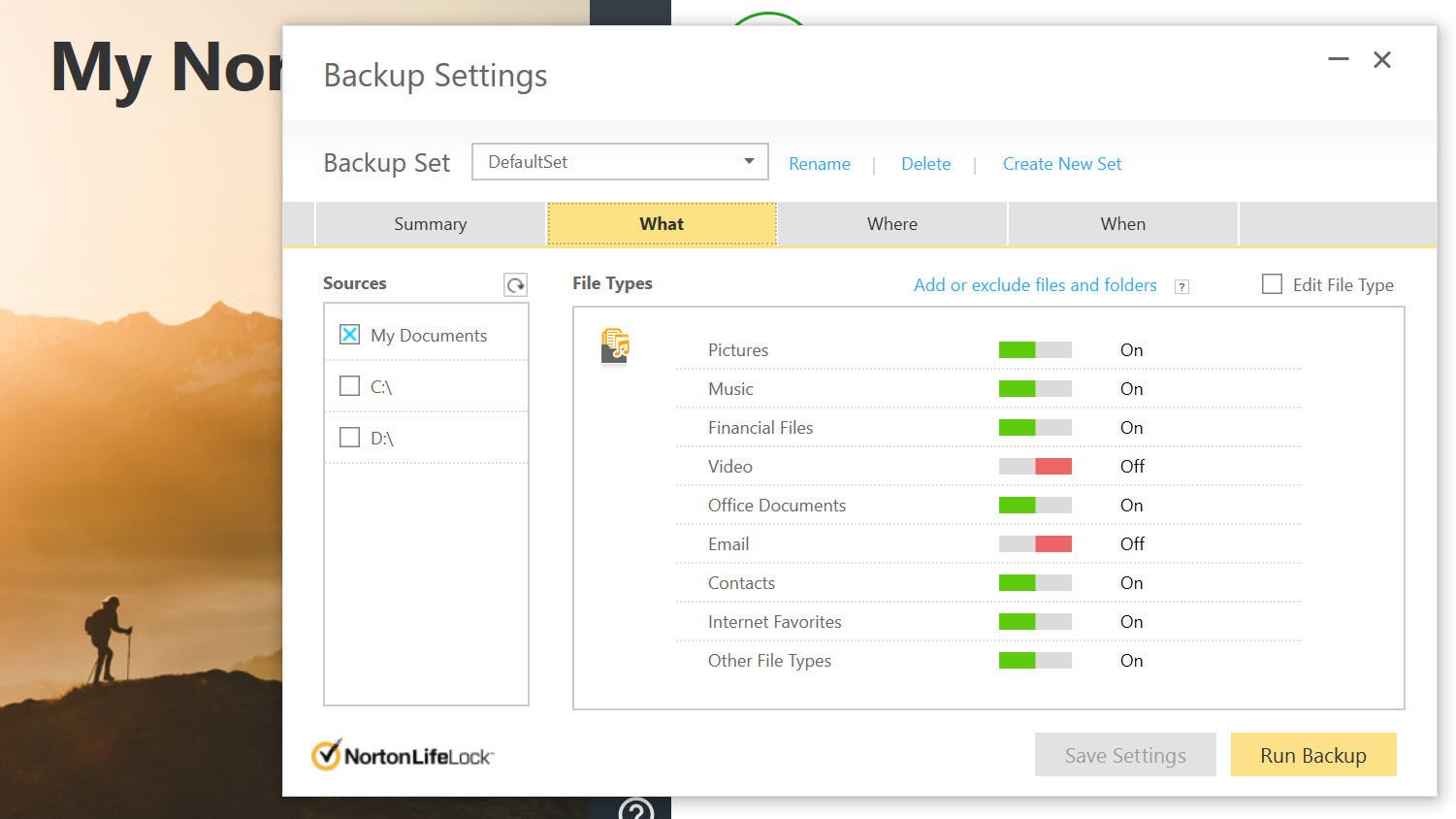Click the NortonLifeLock logo

point(403,755)
